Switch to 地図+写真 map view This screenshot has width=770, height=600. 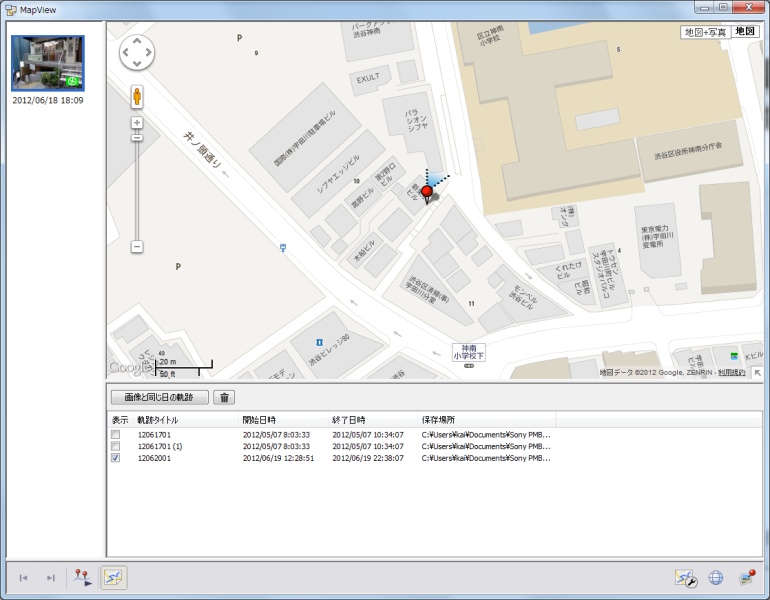pos(705,32)
